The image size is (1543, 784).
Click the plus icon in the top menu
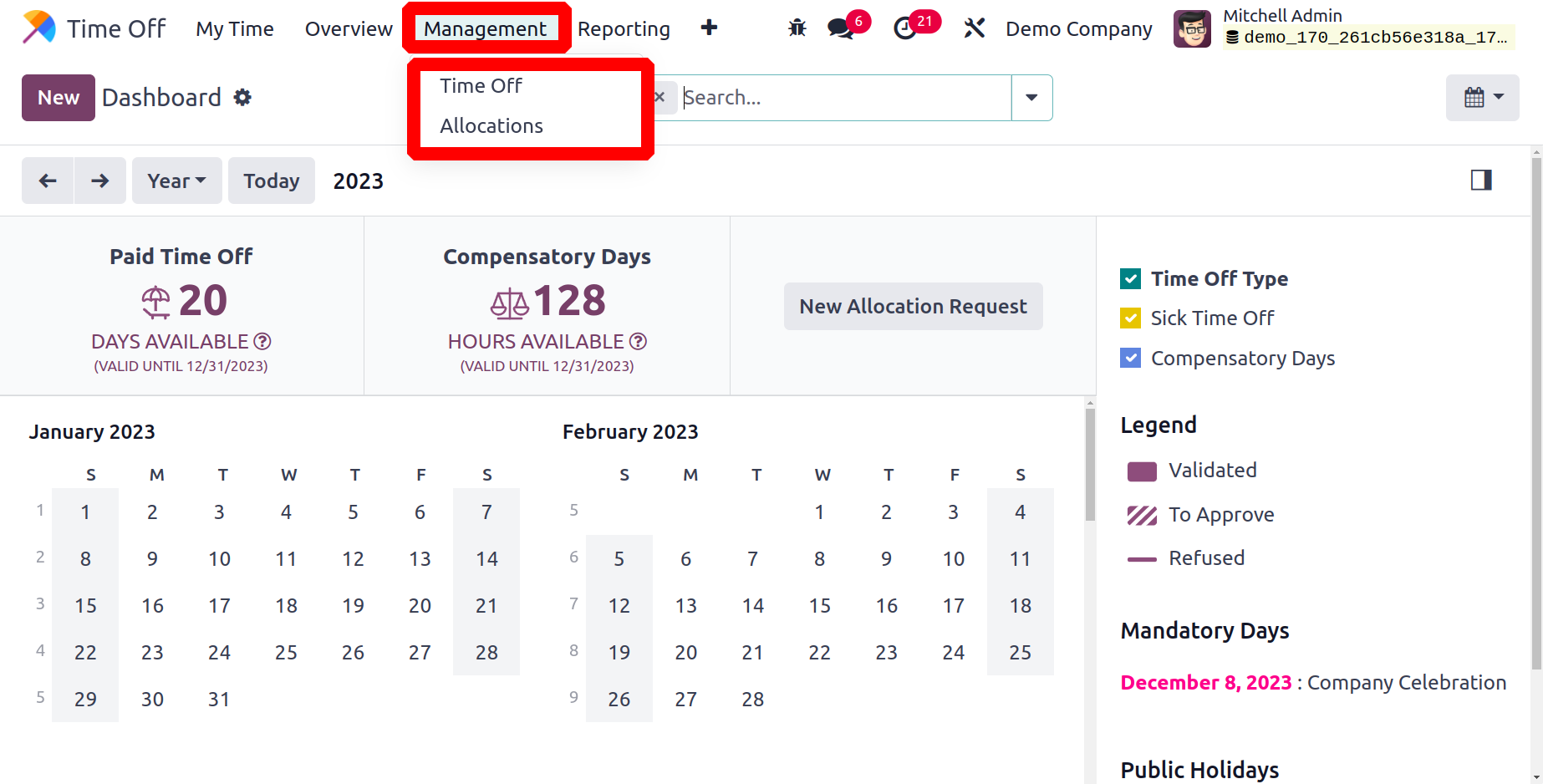pos(709,28)
